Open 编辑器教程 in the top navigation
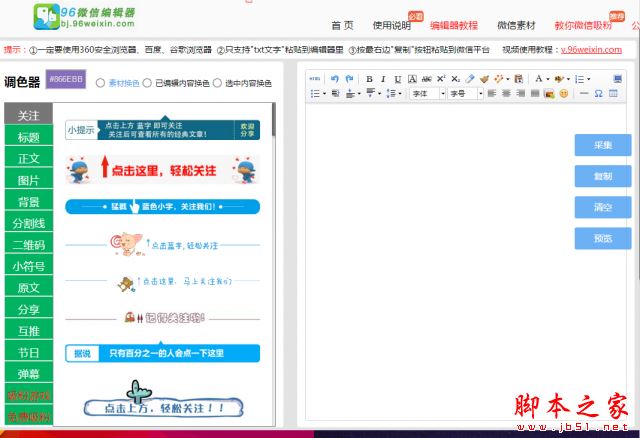640x438 pixels. pos(454,25)
